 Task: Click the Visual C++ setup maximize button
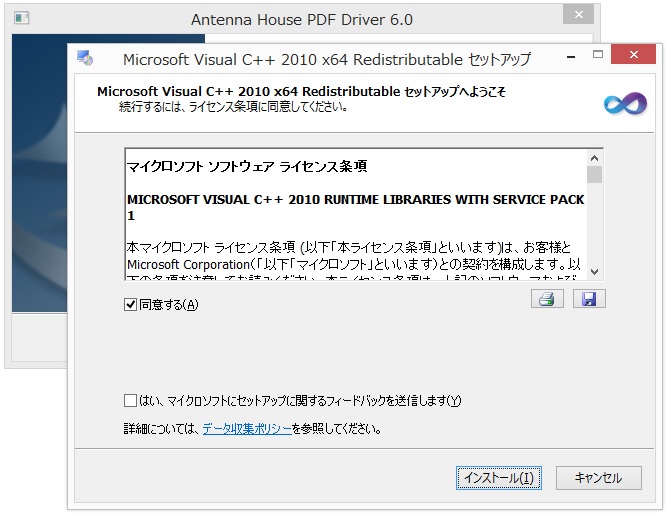click(x=598, y=54)
